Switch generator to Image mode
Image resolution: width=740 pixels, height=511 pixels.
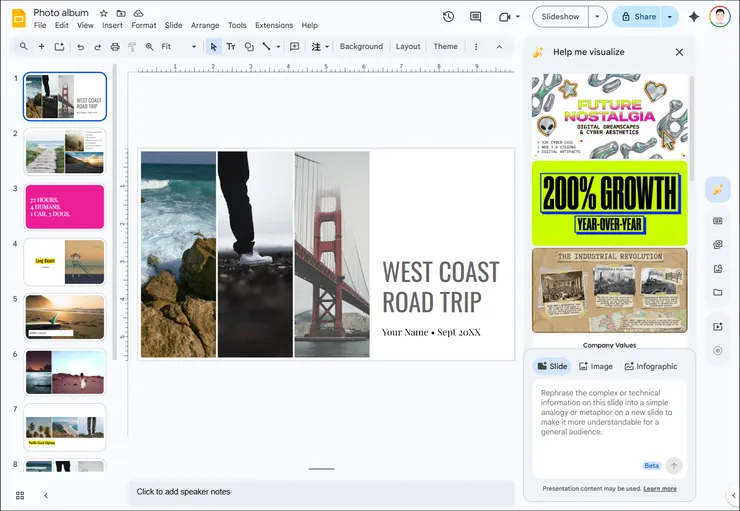coord(595,366)
